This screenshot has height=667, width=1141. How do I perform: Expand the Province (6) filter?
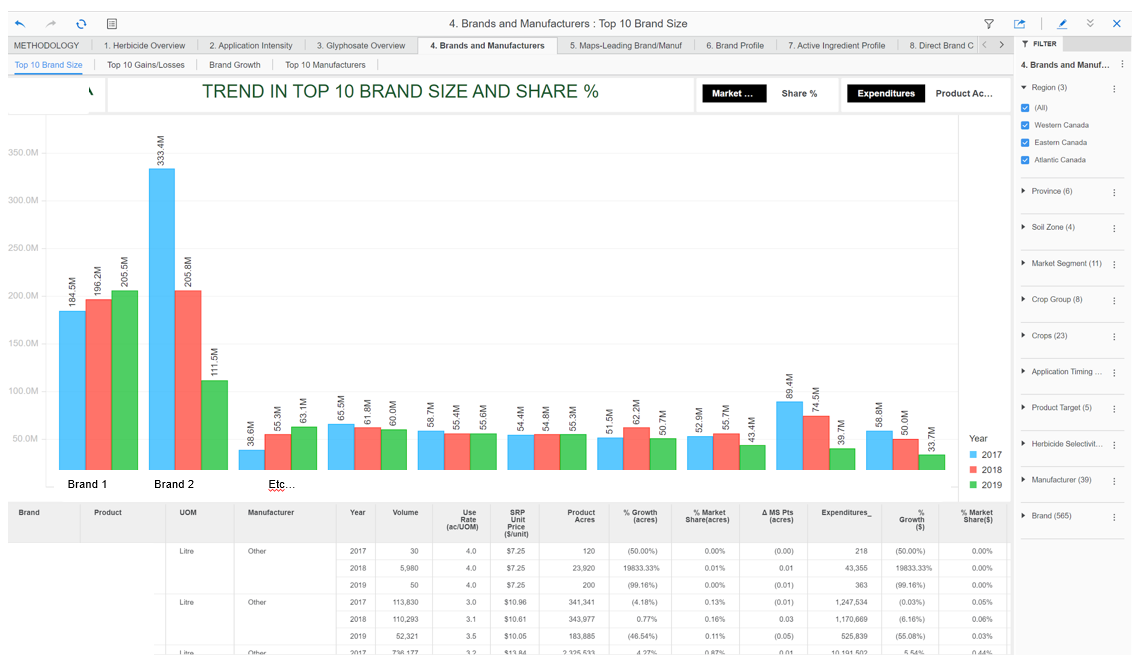point(1024,191)
